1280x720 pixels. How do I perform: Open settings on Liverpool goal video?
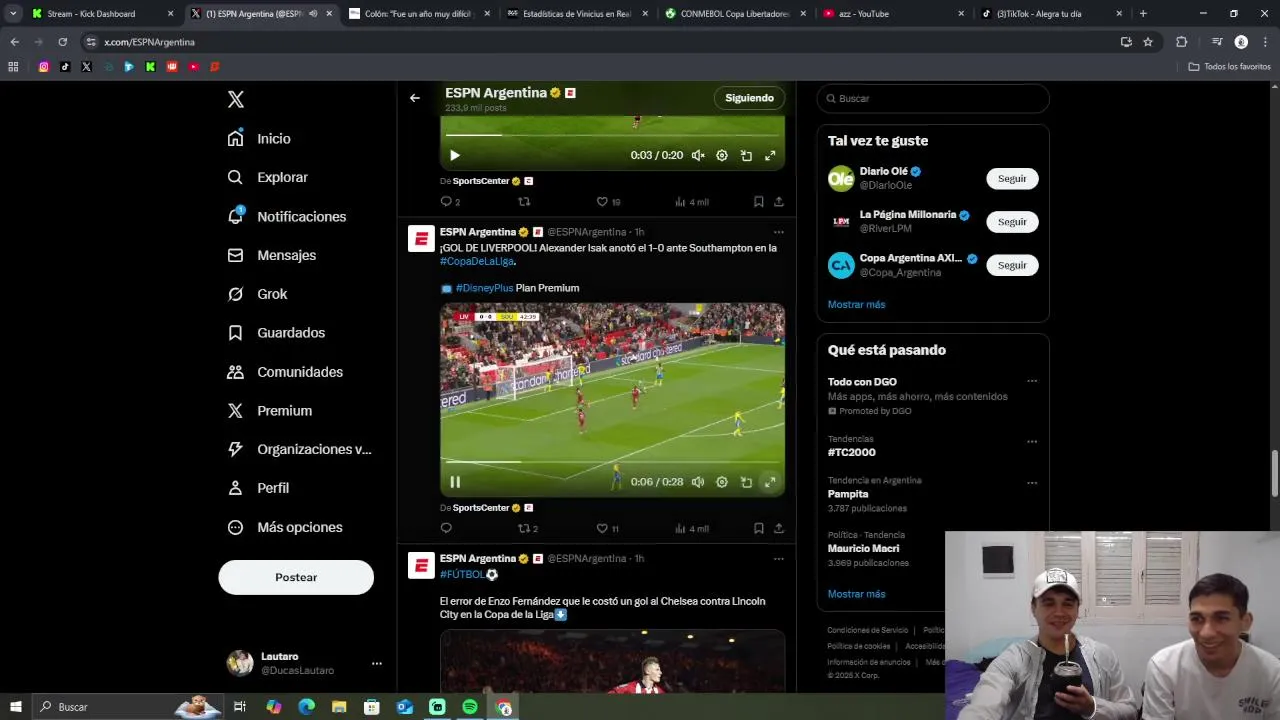[x=722, y=482]
